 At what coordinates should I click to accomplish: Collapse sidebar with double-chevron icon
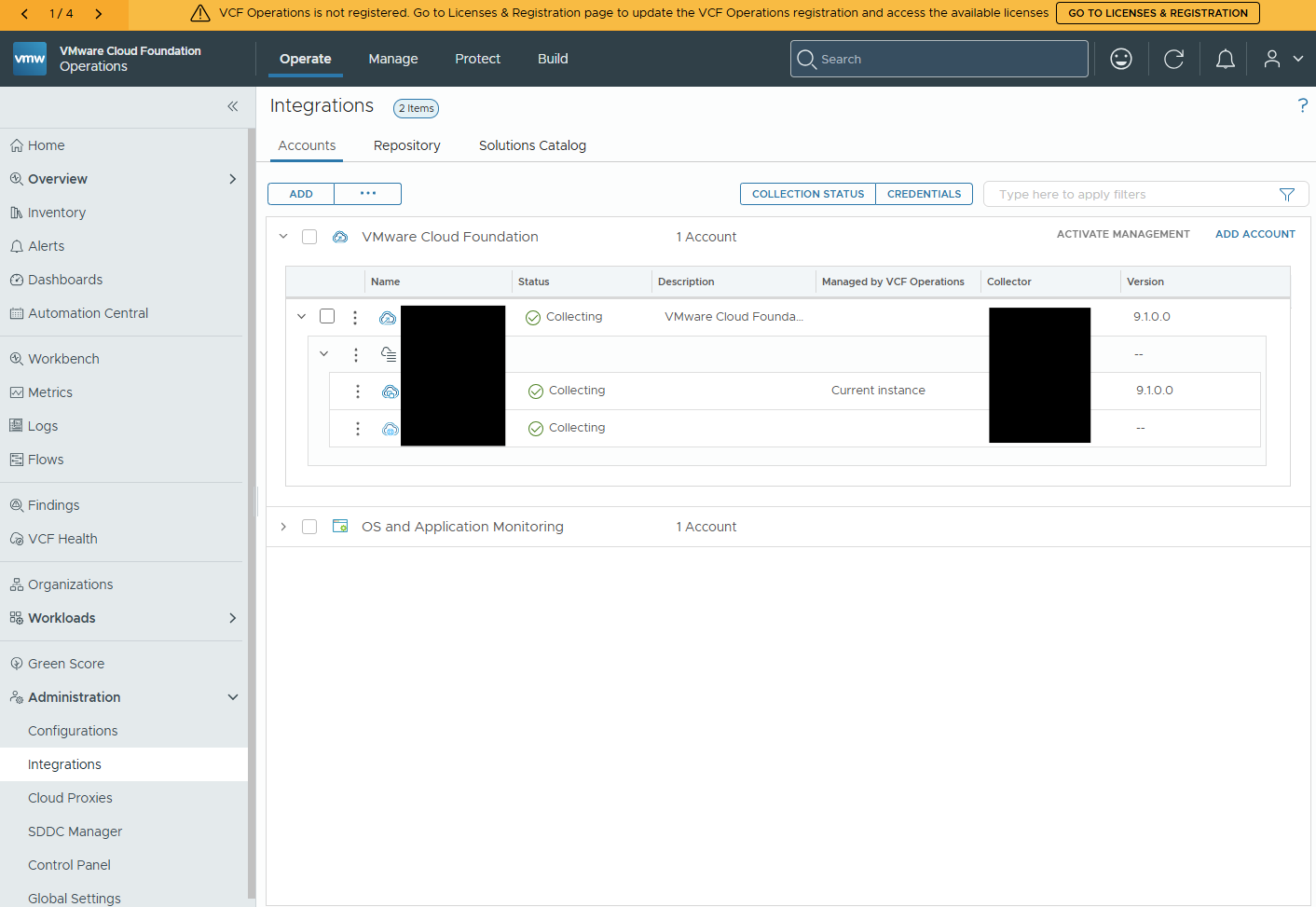(x=233, y=106)
